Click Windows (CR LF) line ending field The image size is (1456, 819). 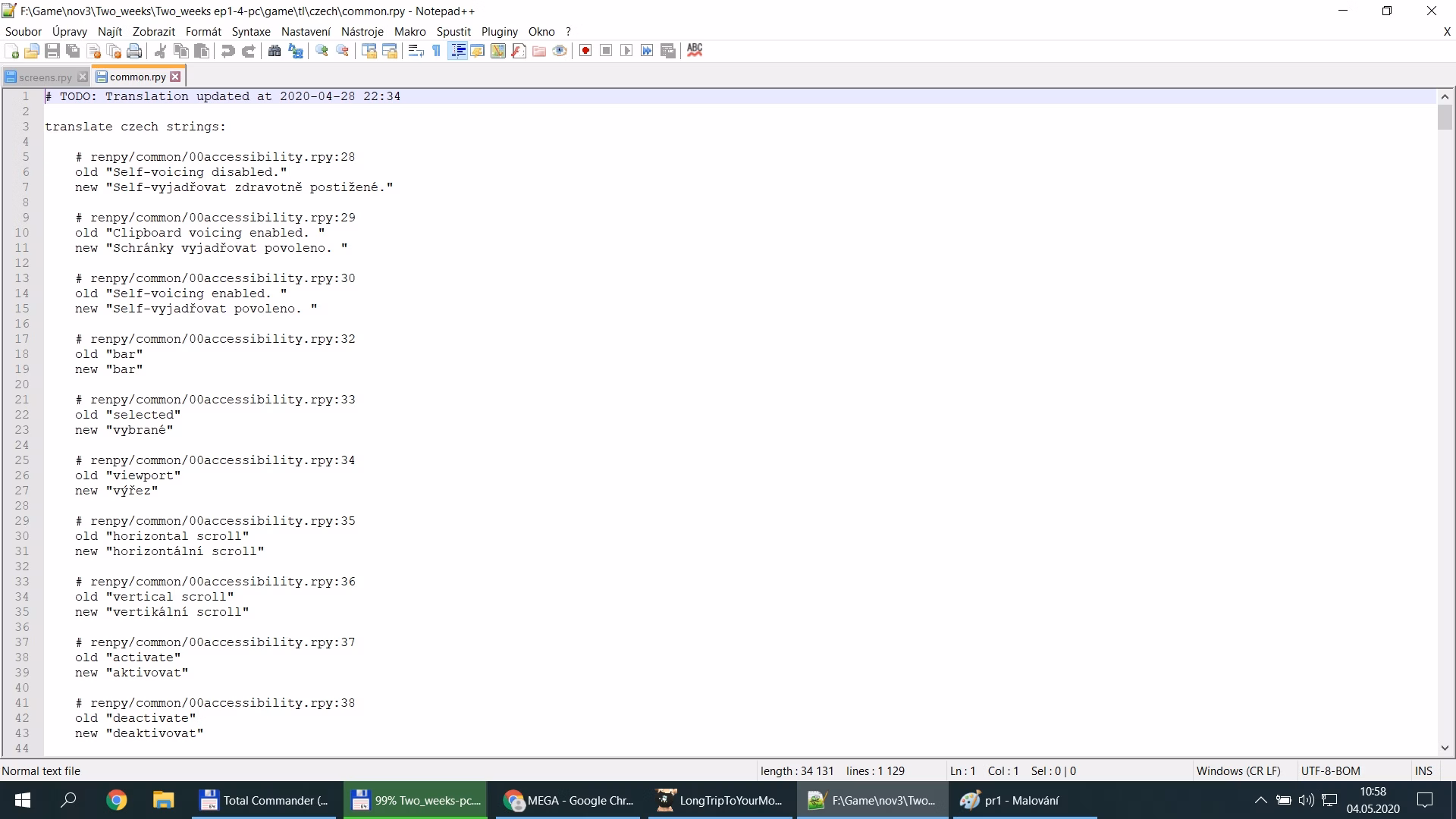(1238, 770)
